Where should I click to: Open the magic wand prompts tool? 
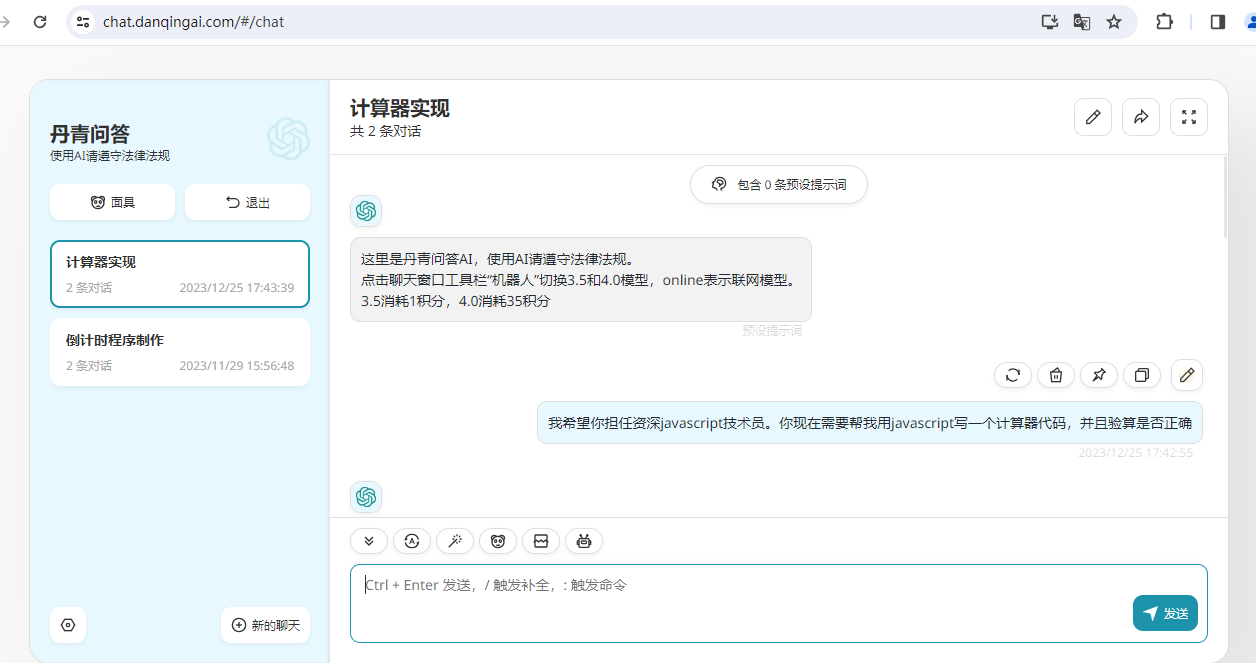point(455,541)
